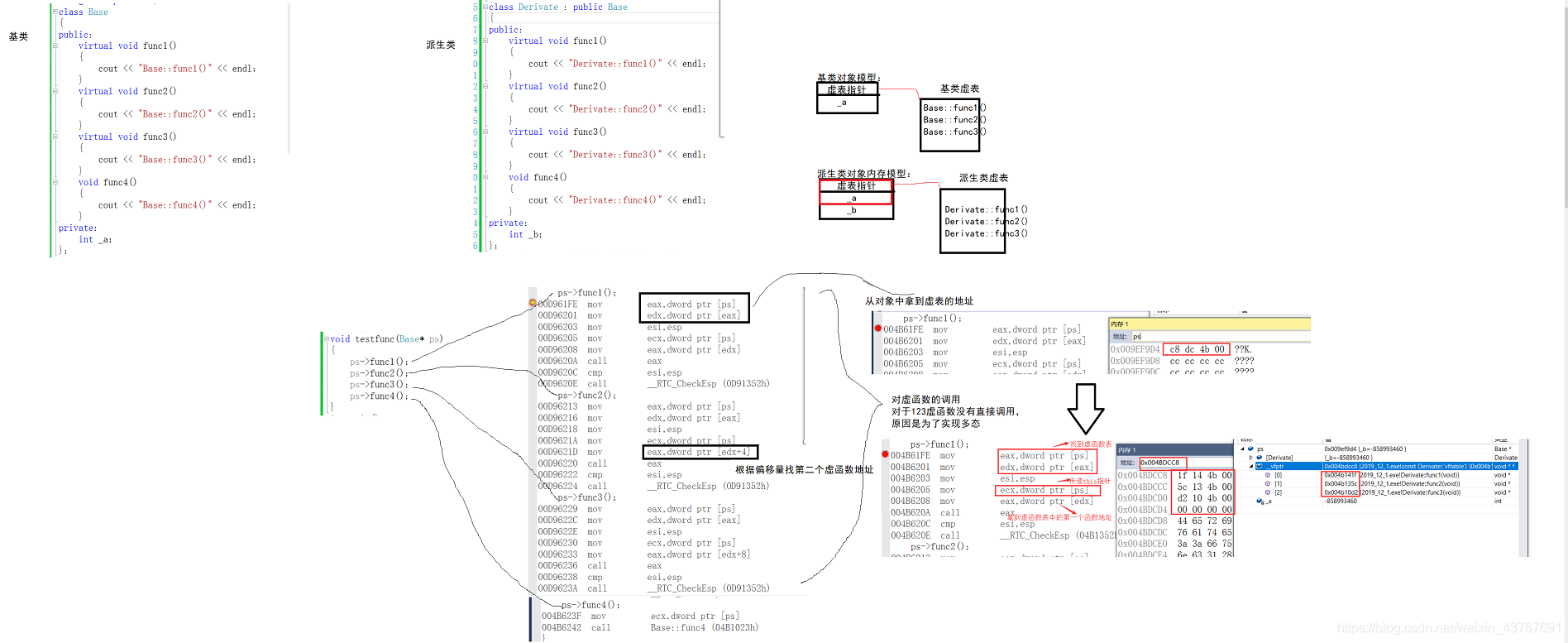Click the int _b; declaration in Derivate

[x=525, y=234]
